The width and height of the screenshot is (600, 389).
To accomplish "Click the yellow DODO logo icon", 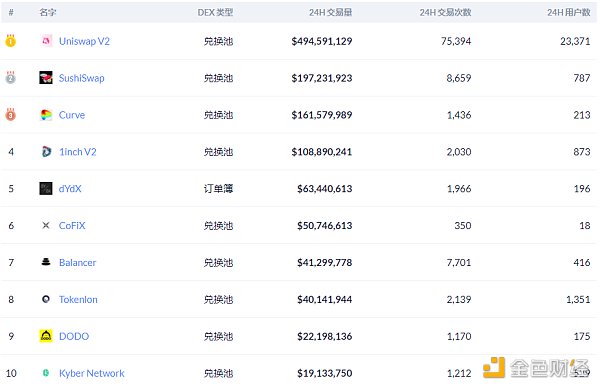I will coord(46,336).
